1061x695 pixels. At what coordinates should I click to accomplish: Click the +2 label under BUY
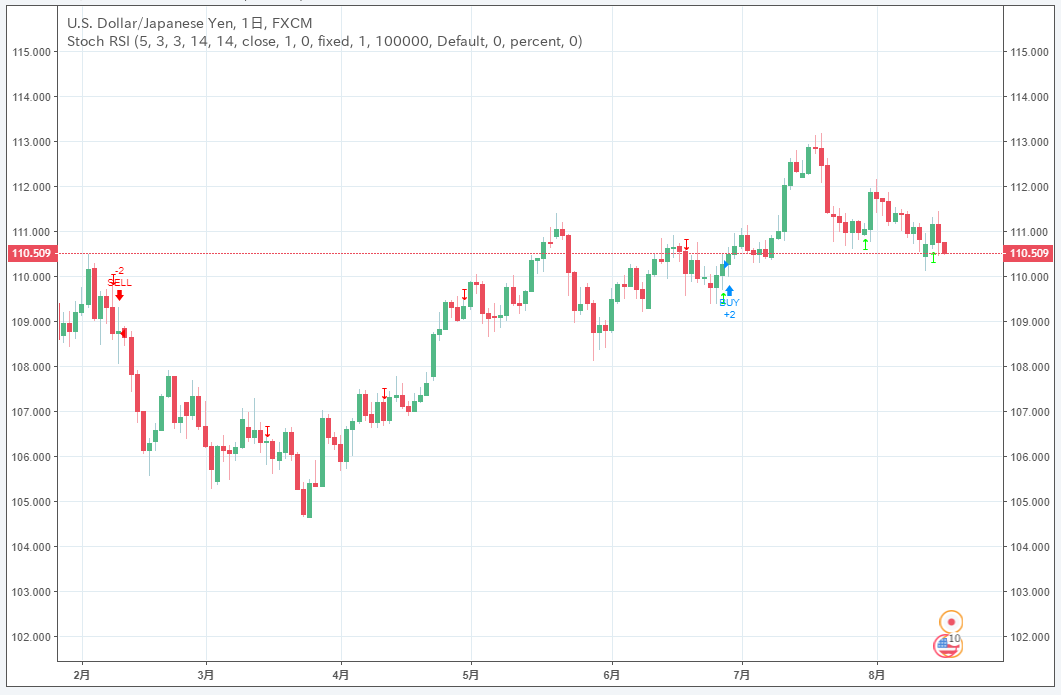[x=729, y=315]
